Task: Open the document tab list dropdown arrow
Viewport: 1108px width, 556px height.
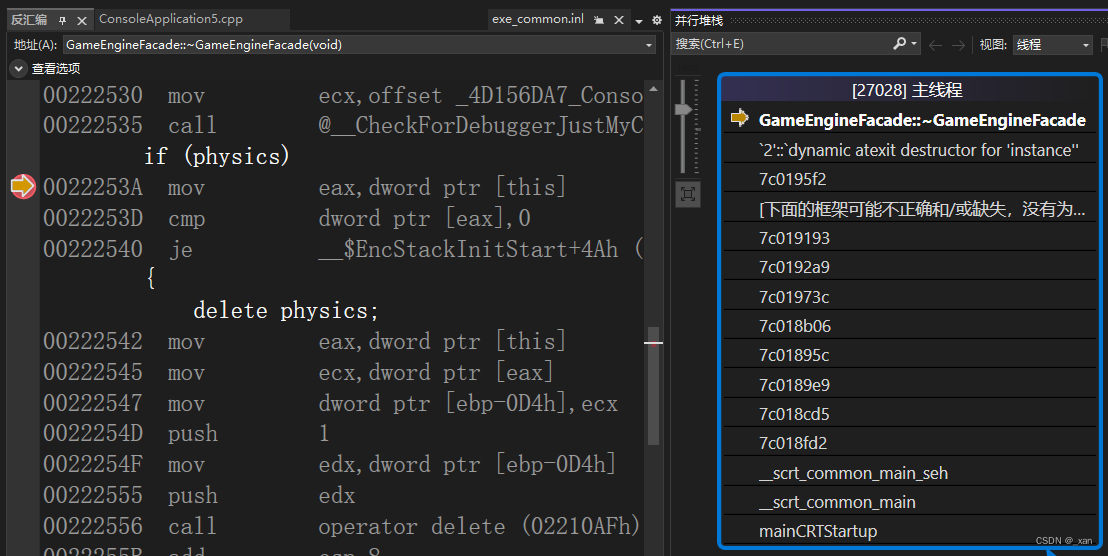Action: click(x=639, y=21)
